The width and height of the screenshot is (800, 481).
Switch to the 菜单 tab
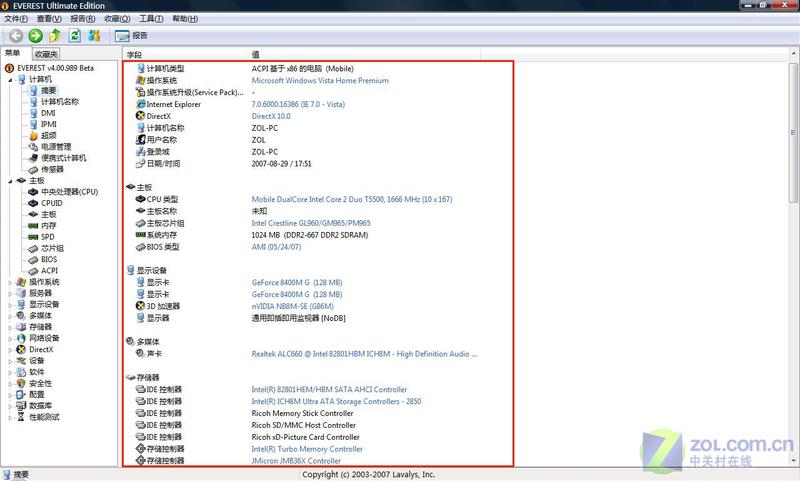click(12, 53)
